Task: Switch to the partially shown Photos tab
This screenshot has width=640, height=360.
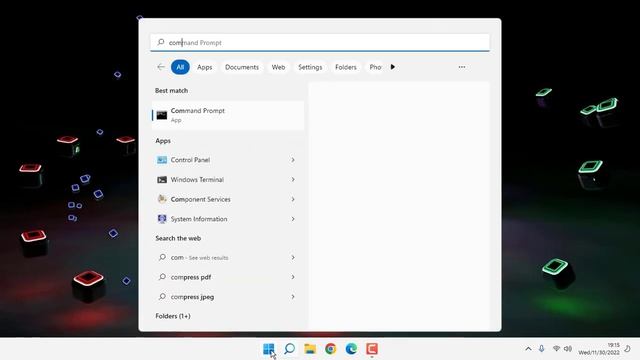Action: coord(375,67)
